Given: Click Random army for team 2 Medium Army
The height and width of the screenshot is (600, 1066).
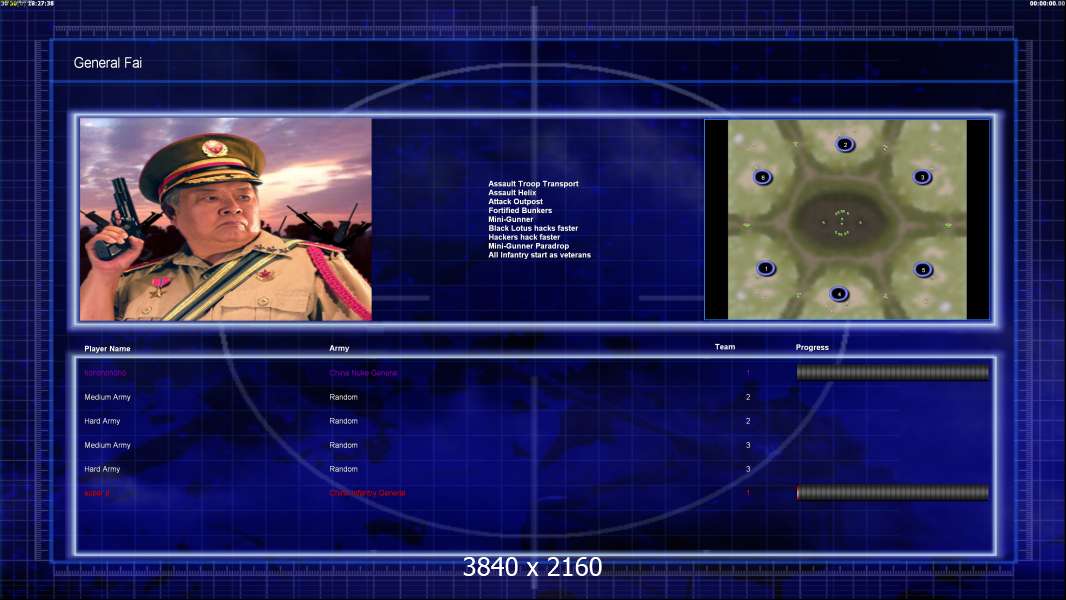Looking at the screenshot, I should (x=343, y=397).
